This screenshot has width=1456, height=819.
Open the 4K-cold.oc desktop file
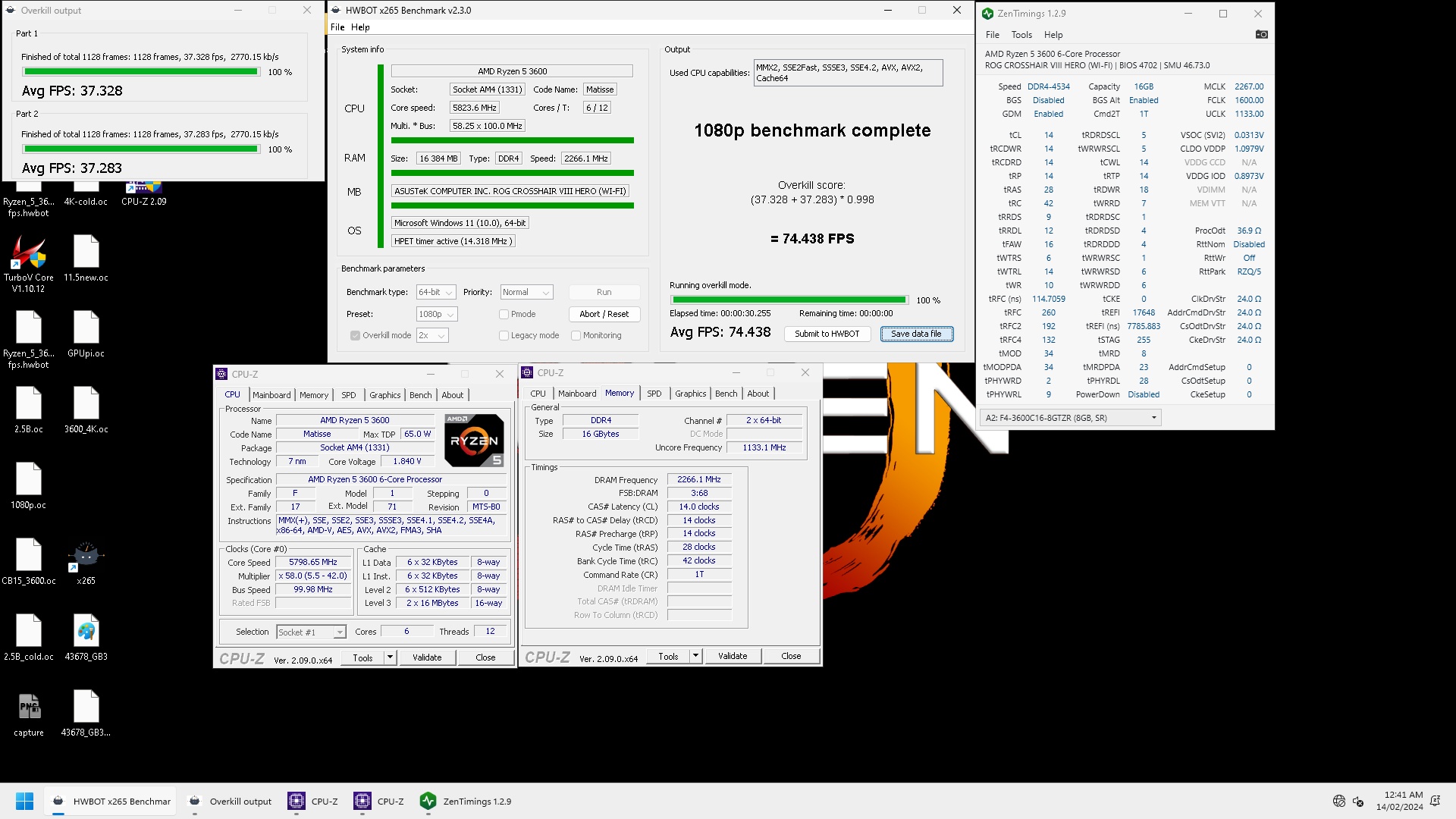click(86, 196)
